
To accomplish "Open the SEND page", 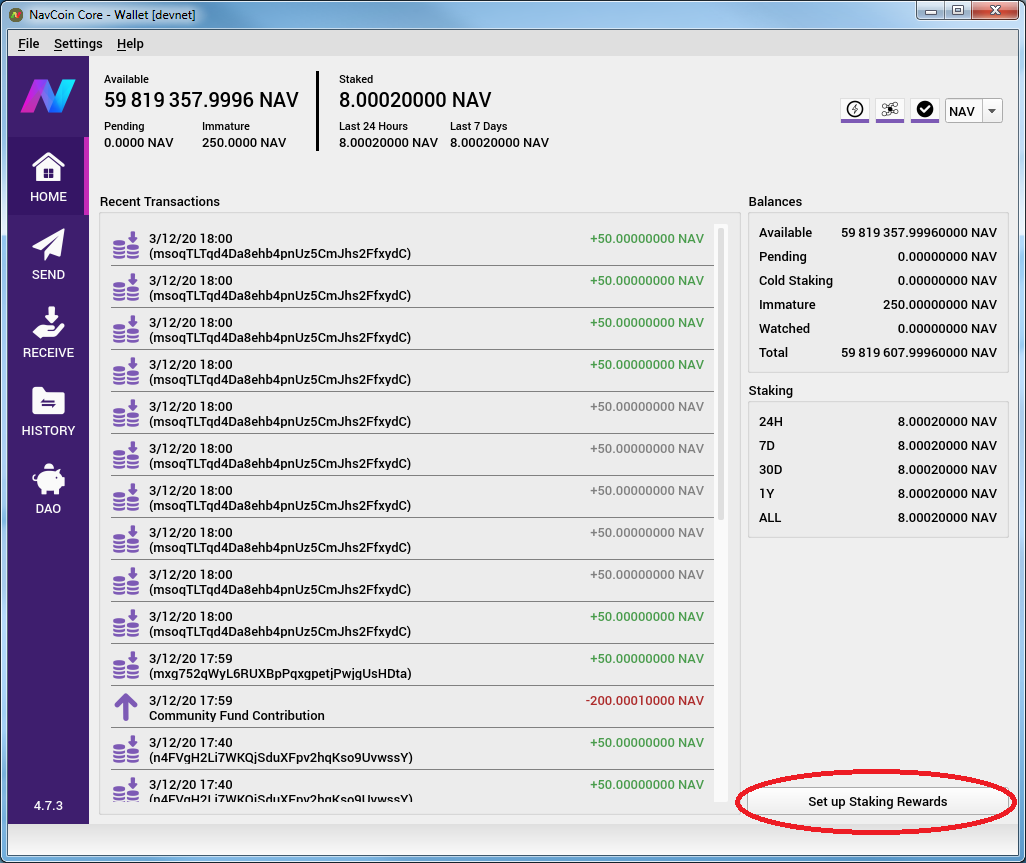I will (48, 255).
